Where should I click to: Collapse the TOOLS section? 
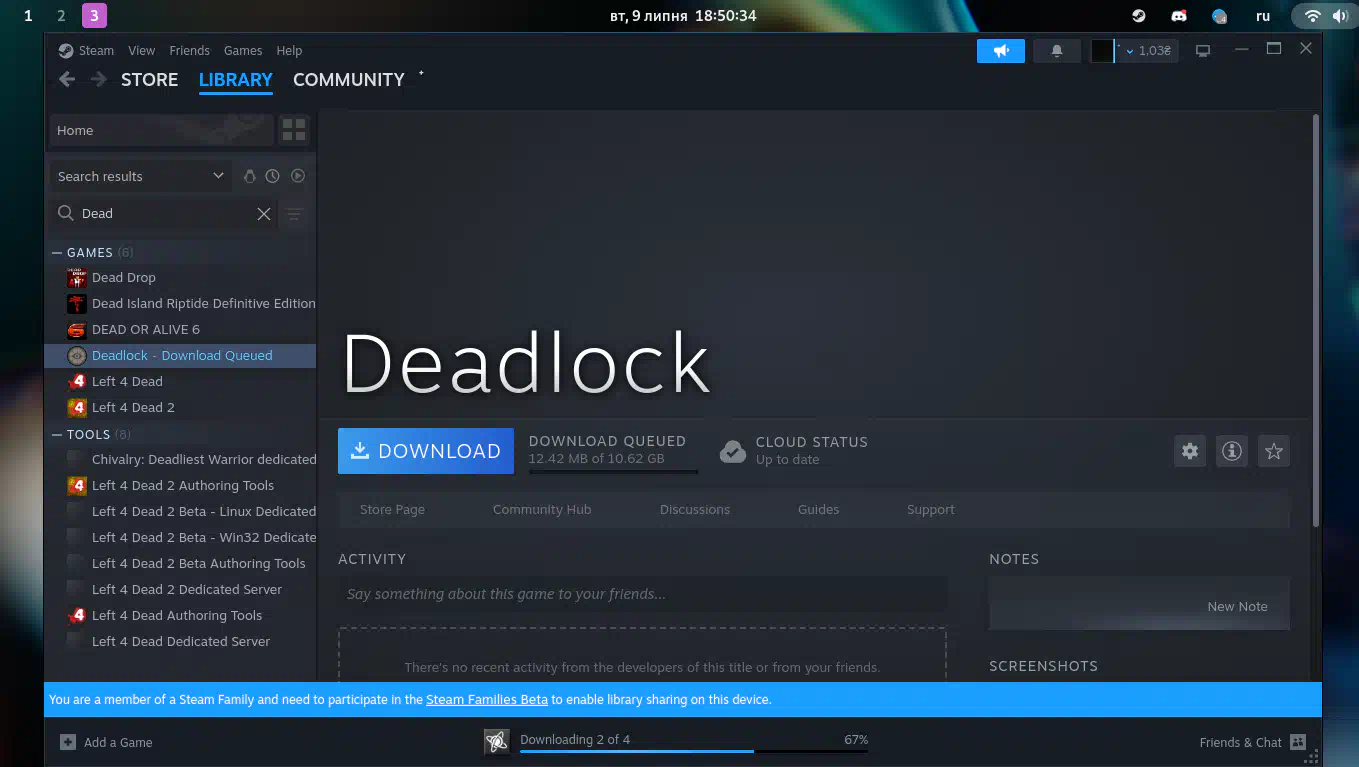click(x=58, y=435)
